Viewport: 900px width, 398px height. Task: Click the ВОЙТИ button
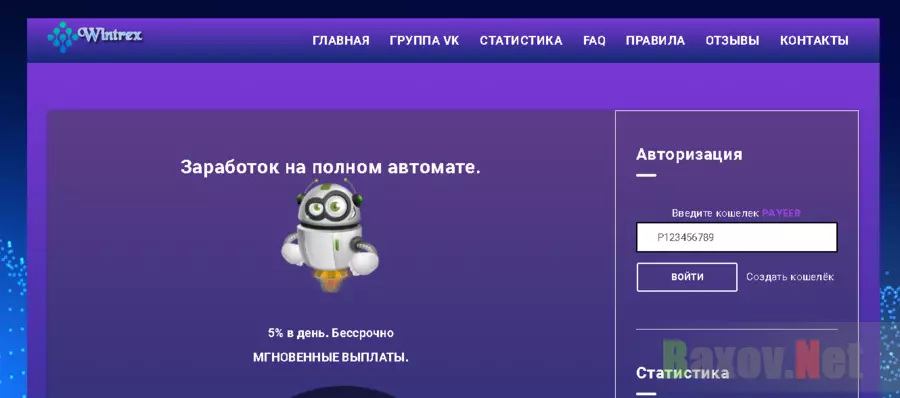pyautogui.click(x=687, y=277)
